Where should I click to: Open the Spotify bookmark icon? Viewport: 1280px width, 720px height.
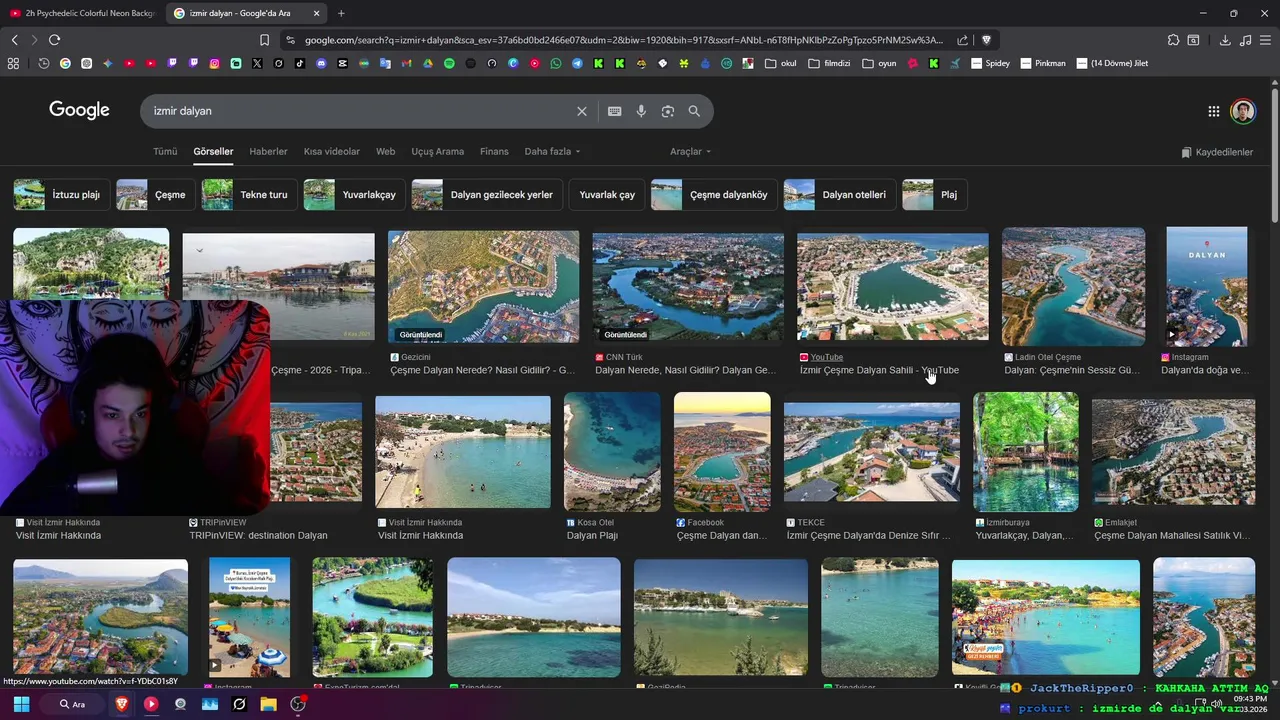449,63
